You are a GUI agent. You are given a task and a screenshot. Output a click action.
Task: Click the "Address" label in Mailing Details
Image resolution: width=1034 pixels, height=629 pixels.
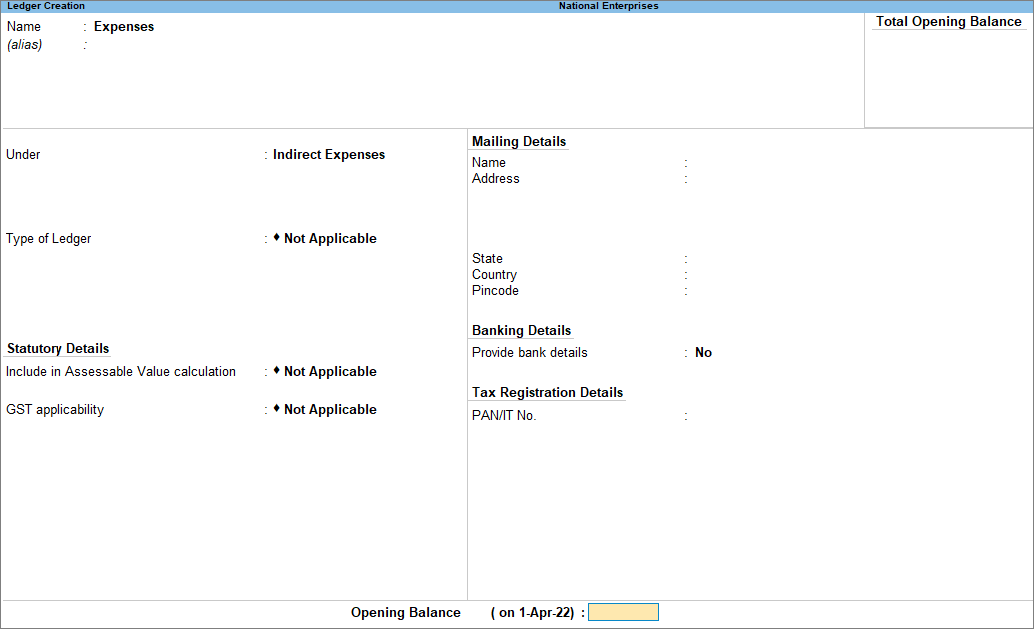point(496,179)
